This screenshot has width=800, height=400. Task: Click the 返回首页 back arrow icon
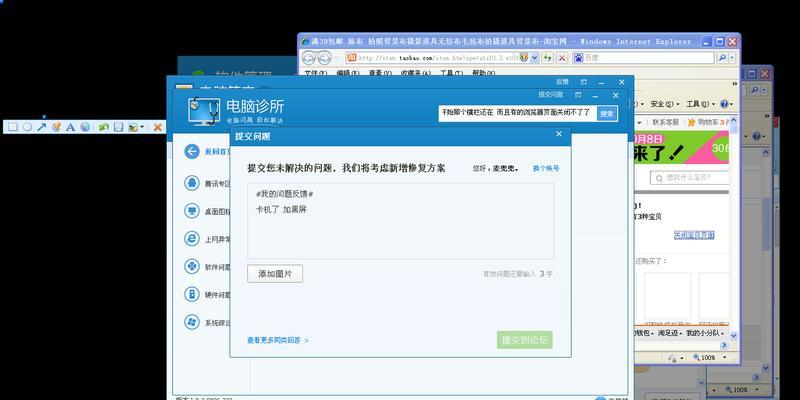point(192,152)
